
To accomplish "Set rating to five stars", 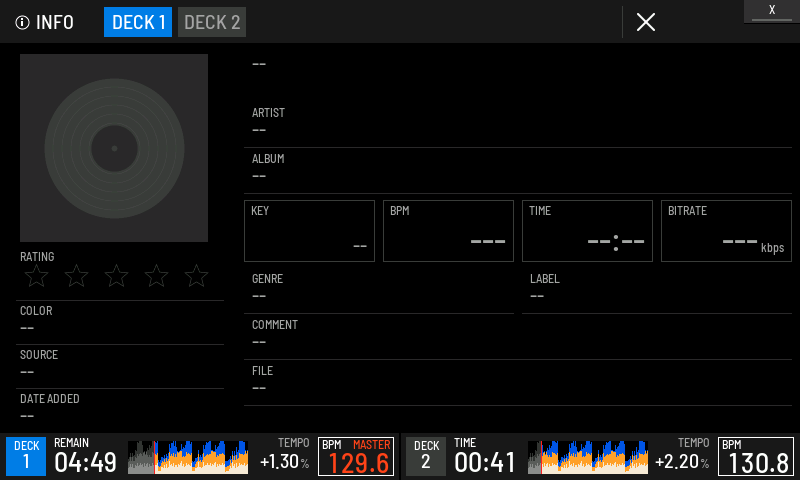I will tap(196, 276).
